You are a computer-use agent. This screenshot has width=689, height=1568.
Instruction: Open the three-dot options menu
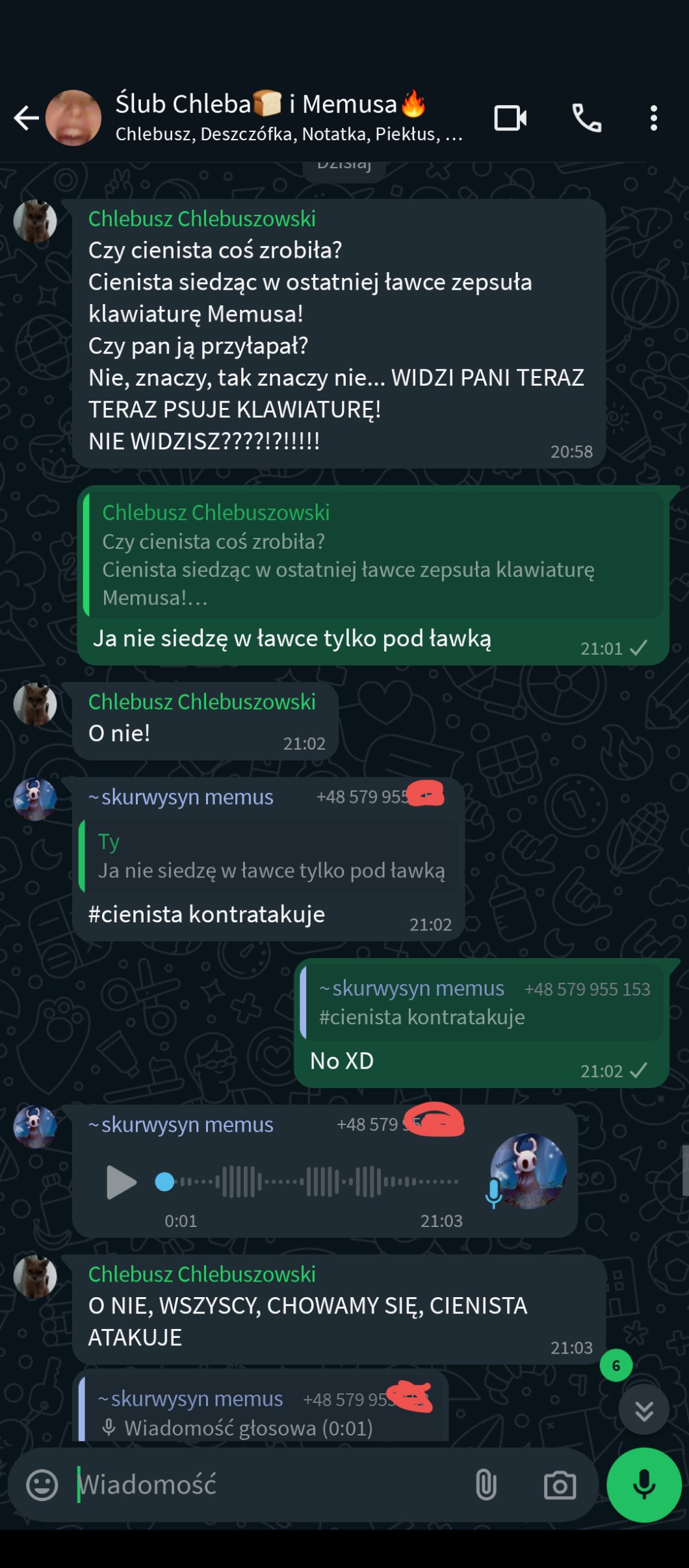coord(654,118)
